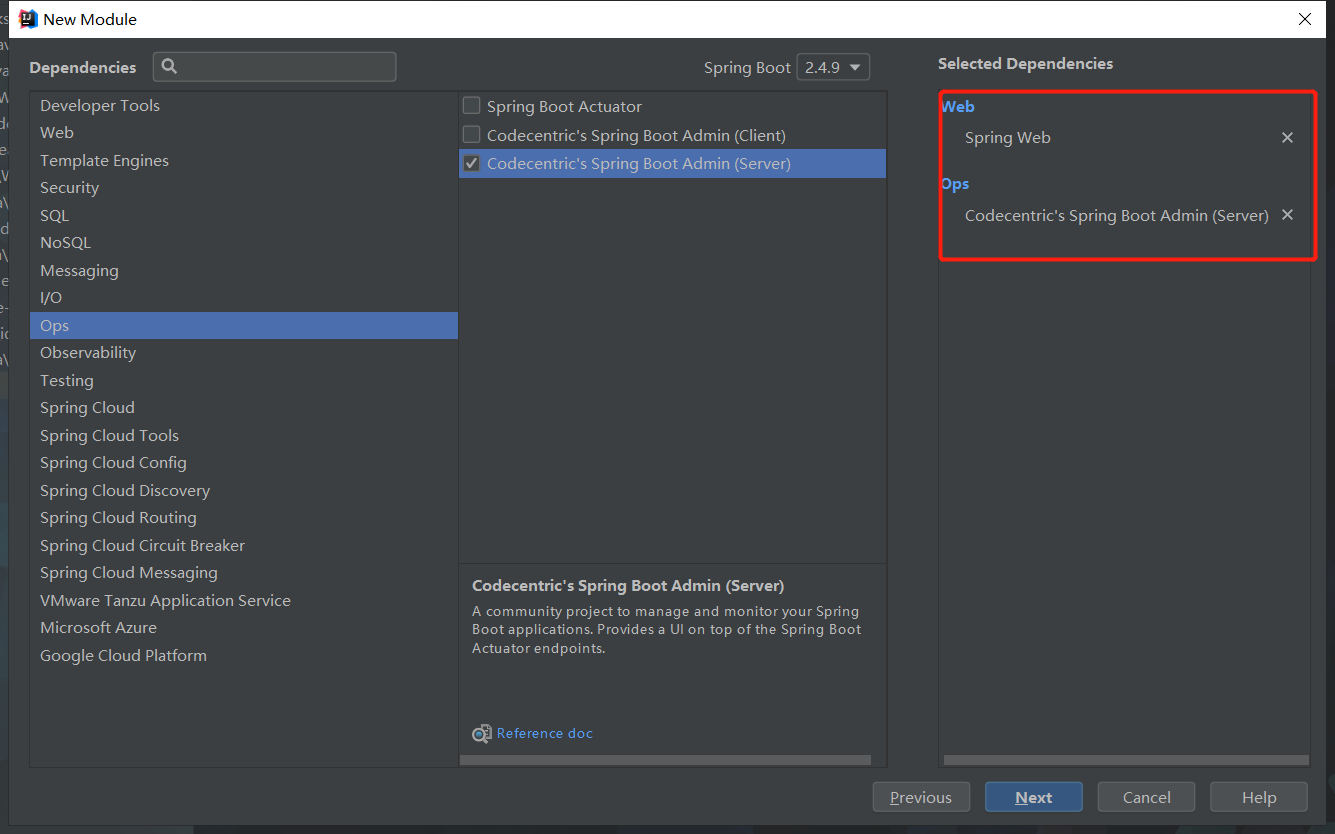Open the Spring Boot version dropdown
Screen dimensions: 1335x834
(833, 68)
